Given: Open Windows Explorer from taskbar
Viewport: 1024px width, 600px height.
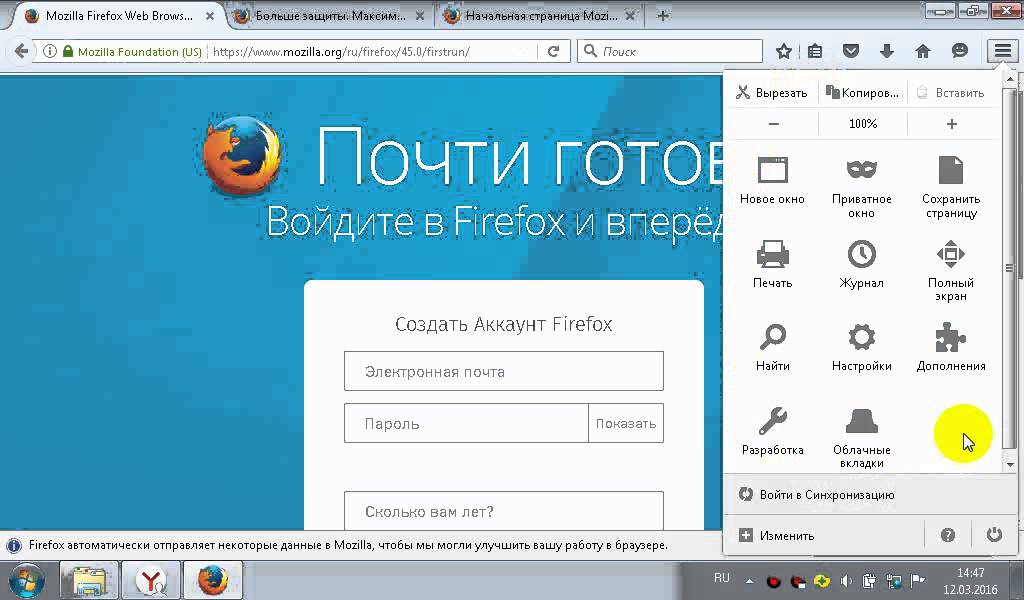Looking at the screenshot, I should [89, 580].
